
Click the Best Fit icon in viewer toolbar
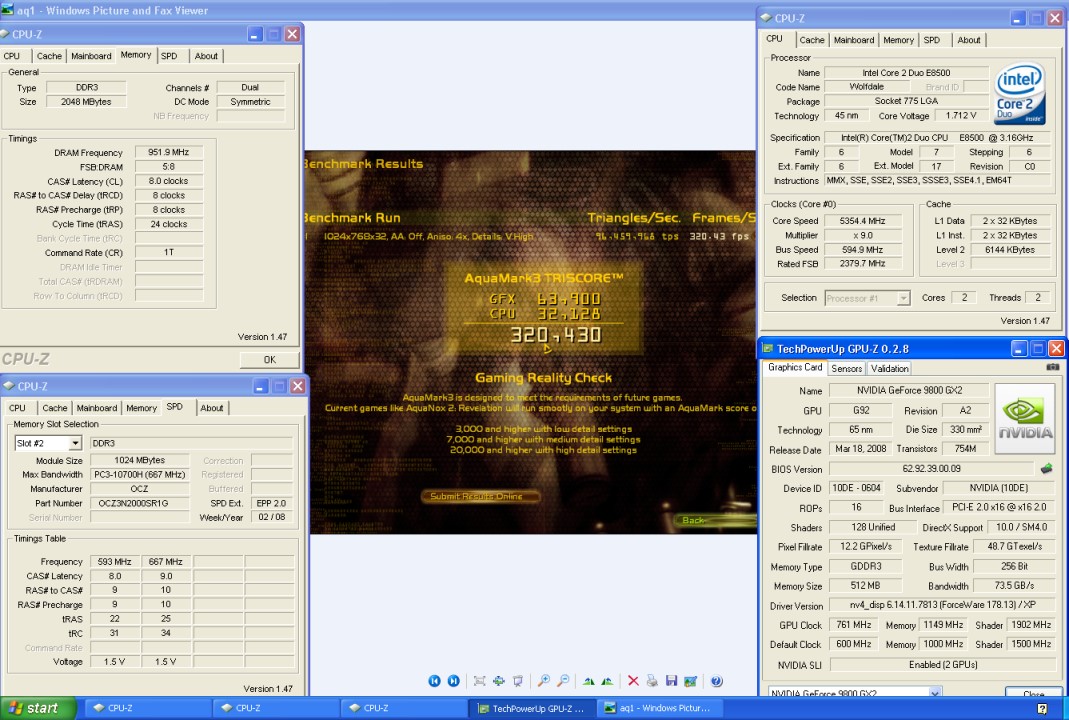click(479, 680)
